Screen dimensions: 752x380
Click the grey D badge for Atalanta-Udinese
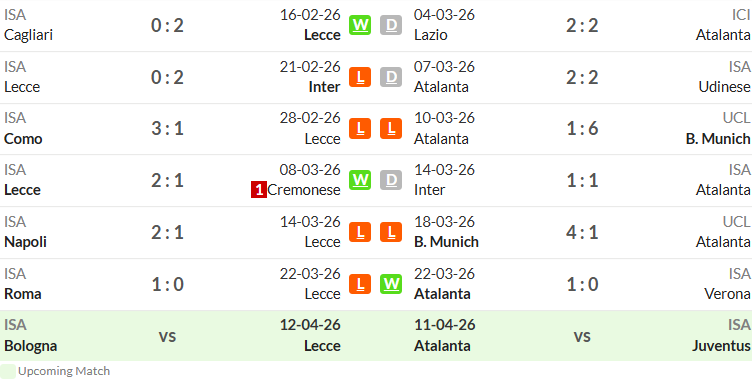pos(391,77)
